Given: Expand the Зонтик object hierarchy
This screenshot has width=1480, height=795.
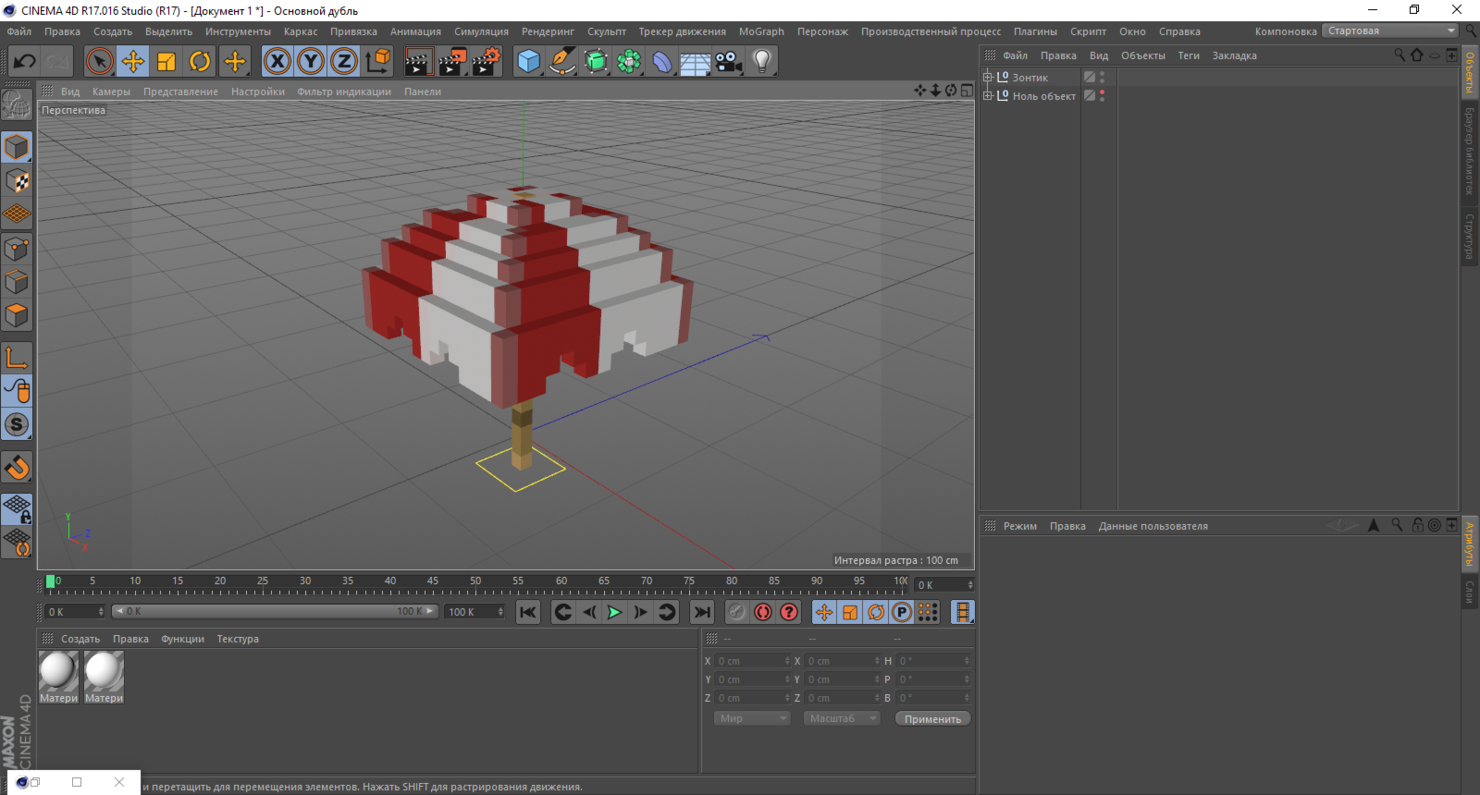Looking at the screenshot, I should click(988, 77).
